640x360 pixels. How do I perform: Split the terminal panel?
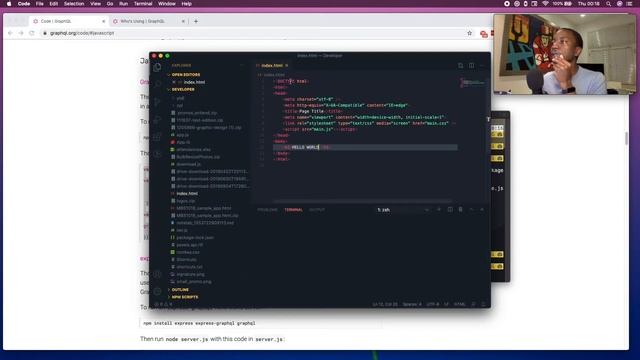[x=450, y=209]
